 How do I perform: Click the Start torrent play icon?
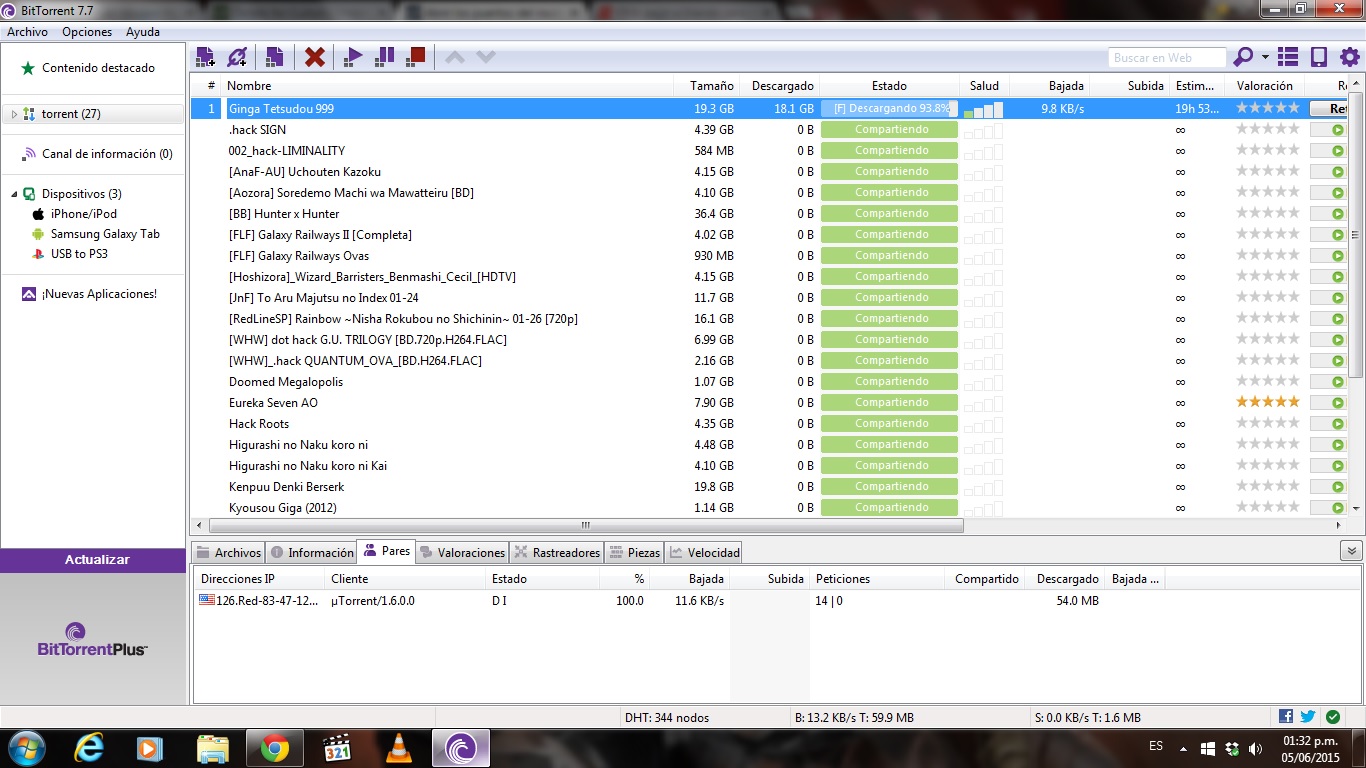coord(352,57)
